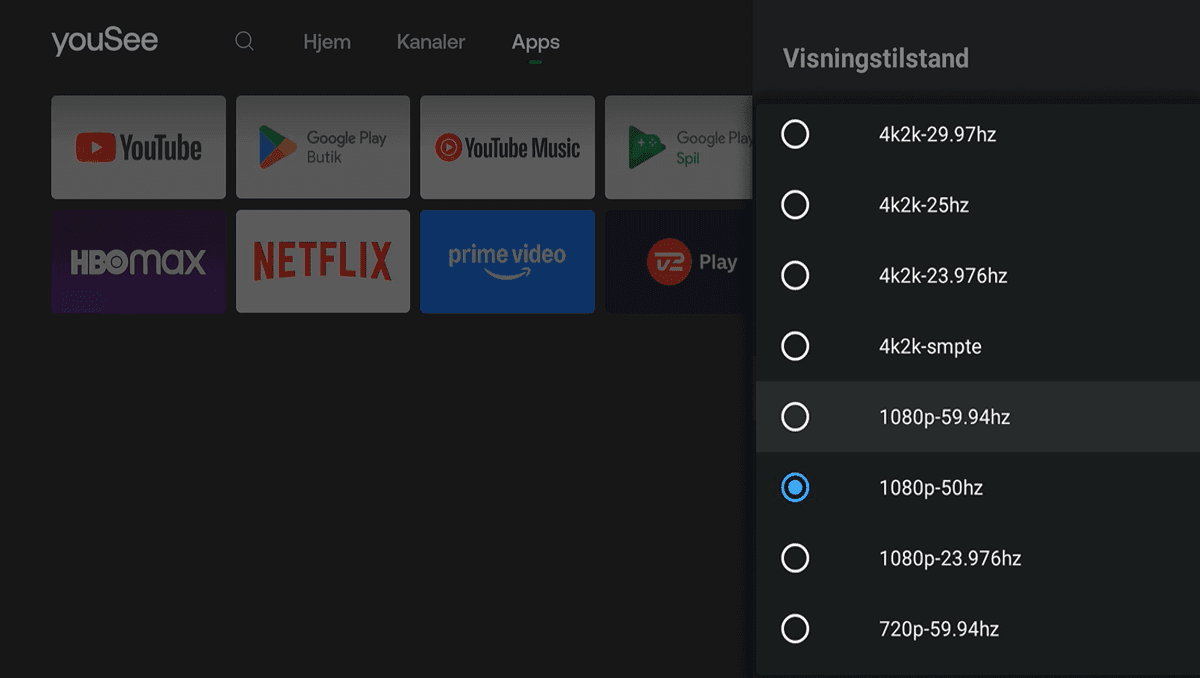The height and width of the screenshot is (678, 1200).
Task: Click the 4k2k-29.97hz label text
Action: tap(937, 134)
